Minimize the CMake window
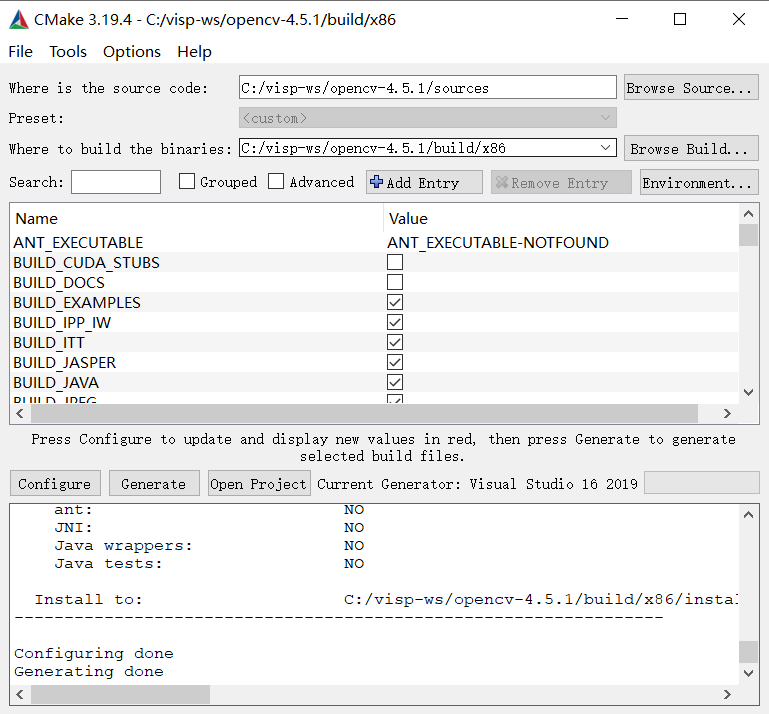The height and width of the screenshot is (714, 769). (622, 19)
